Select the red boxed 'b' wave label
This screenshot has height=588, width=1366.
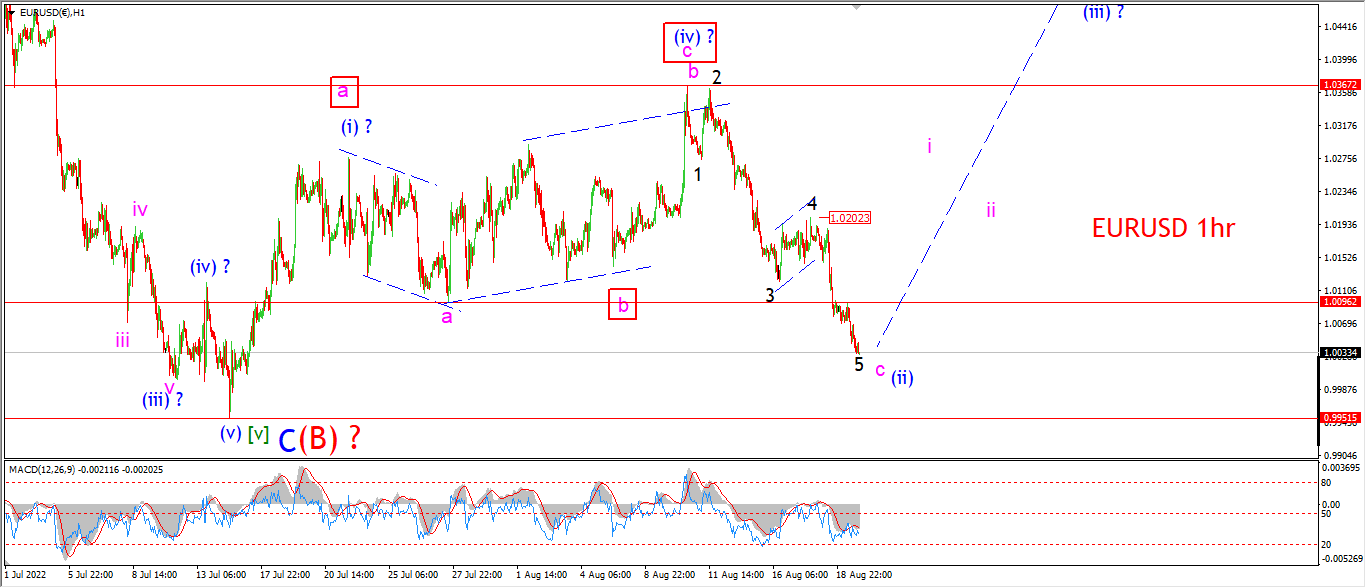click(623, 303)
